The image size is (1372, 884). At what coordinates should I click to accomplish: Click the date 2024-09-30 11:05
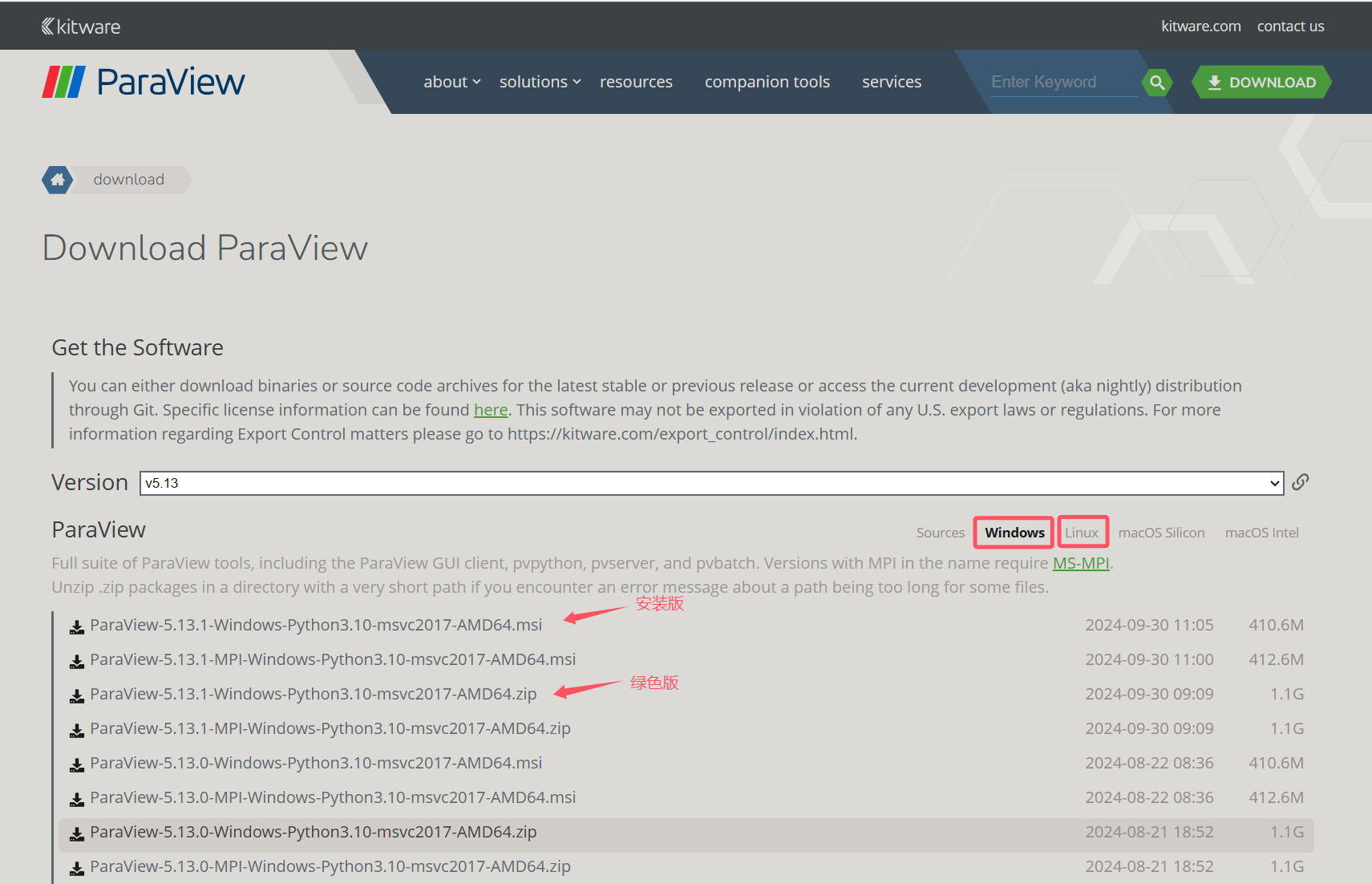(1149, 625)
